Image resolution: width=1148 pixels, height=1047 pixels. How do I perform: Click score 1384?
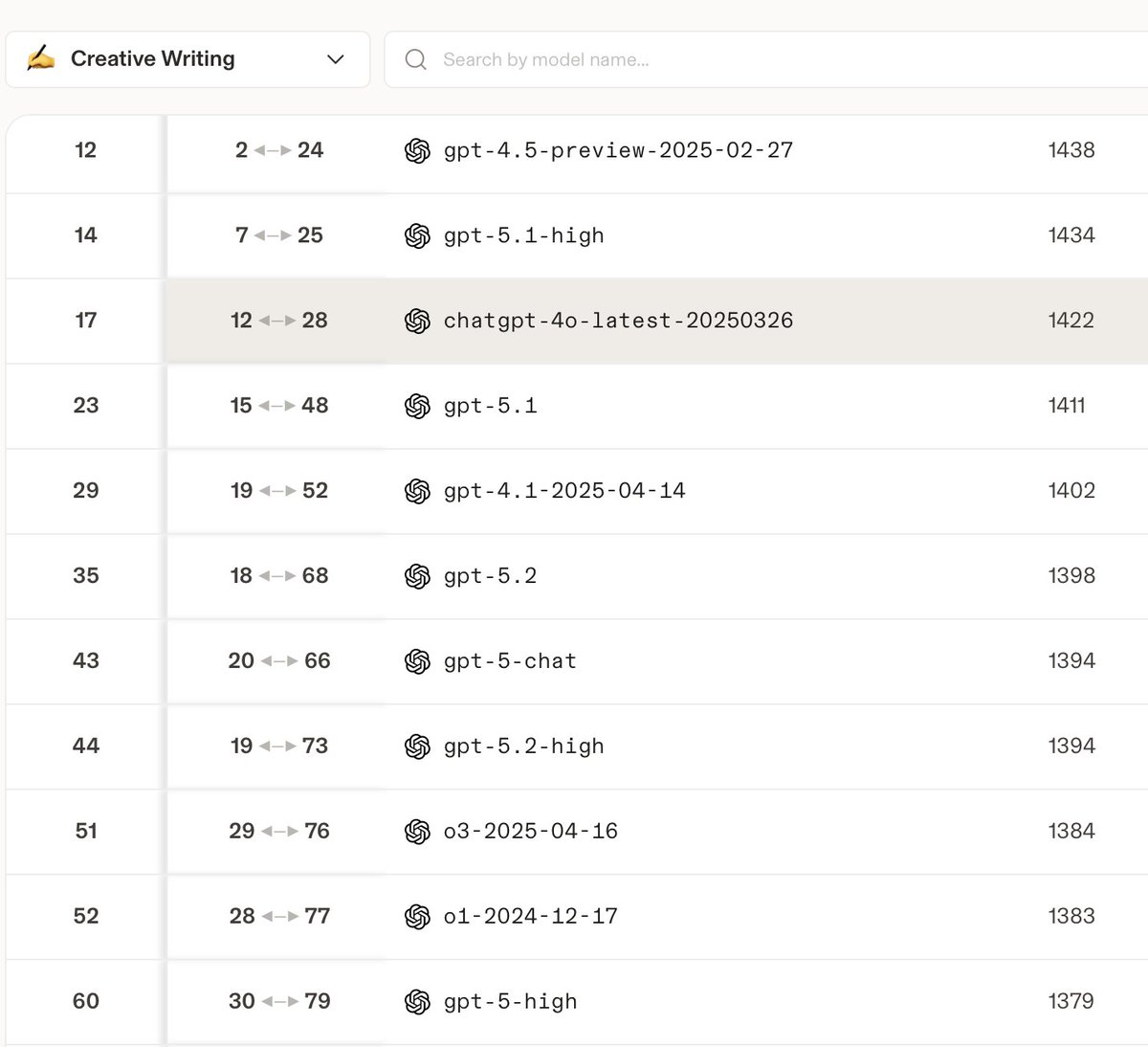point(1071,832)
